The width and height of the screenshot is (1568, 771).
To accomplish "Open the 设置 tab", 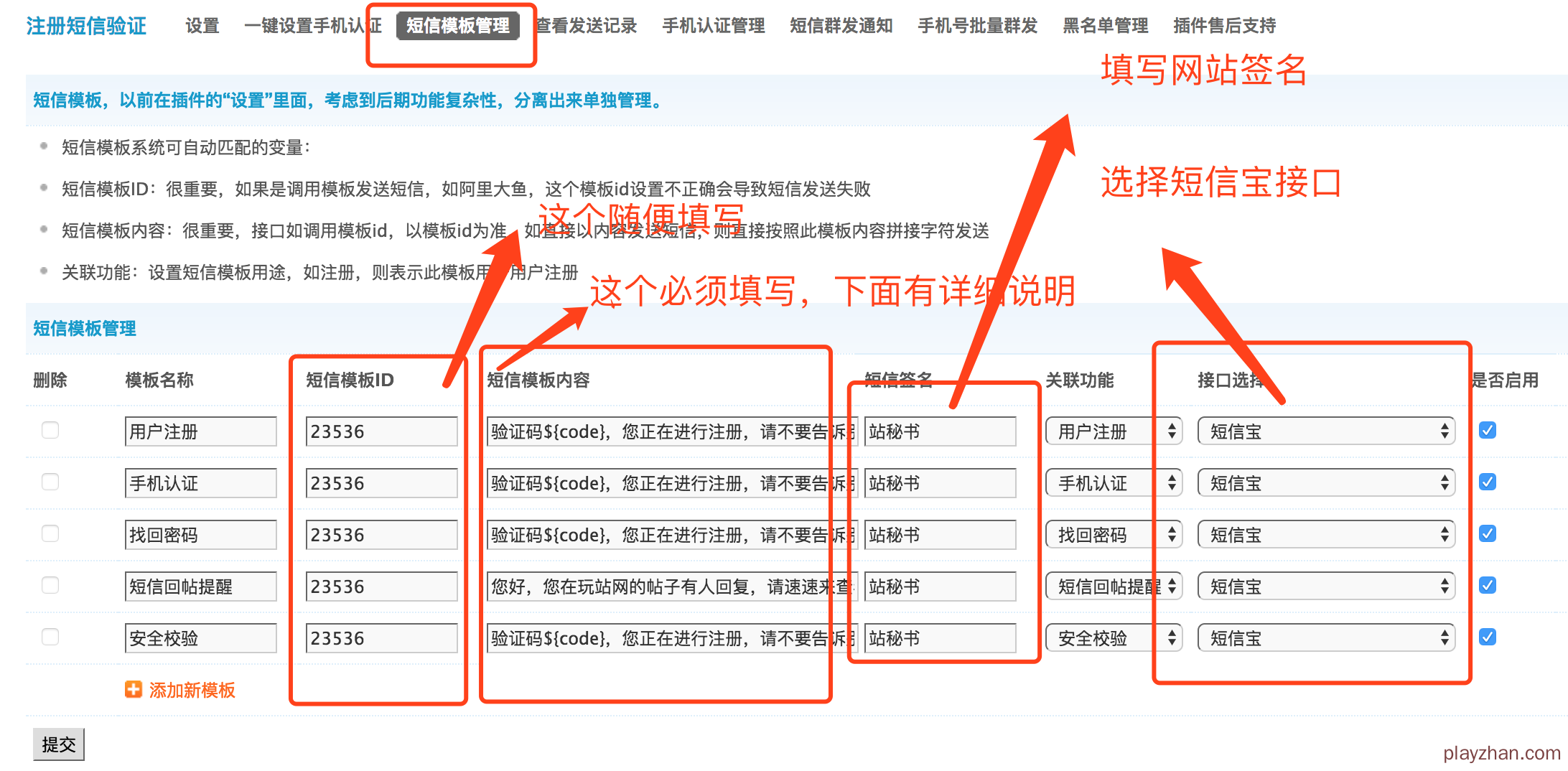I will tap(202, 26).
